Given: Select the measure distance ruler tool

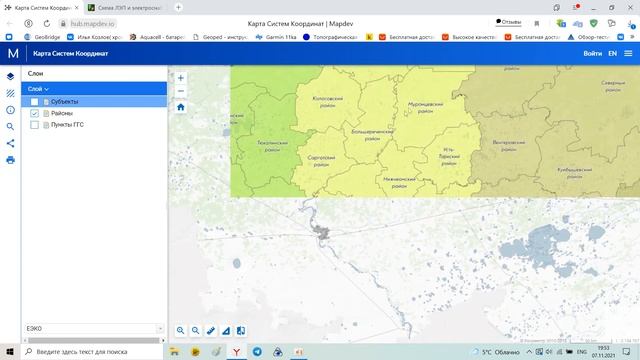Looking at the screenshot, I should [211, 331].
